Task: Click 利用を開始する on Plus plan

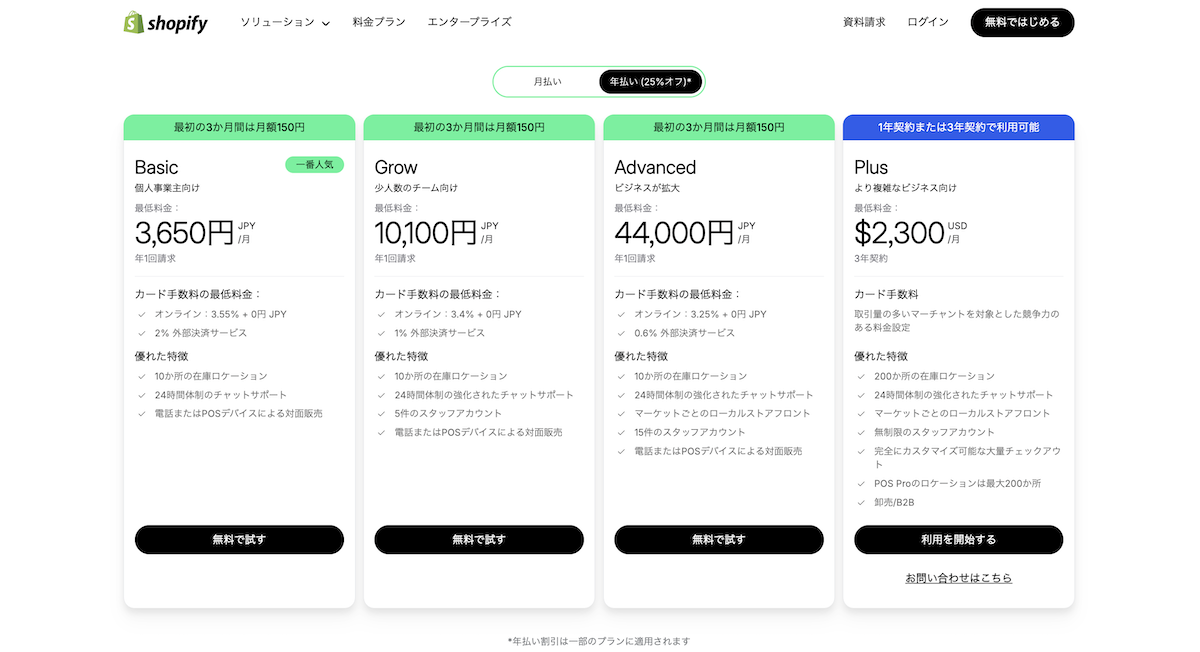Action: click(959, 540)
